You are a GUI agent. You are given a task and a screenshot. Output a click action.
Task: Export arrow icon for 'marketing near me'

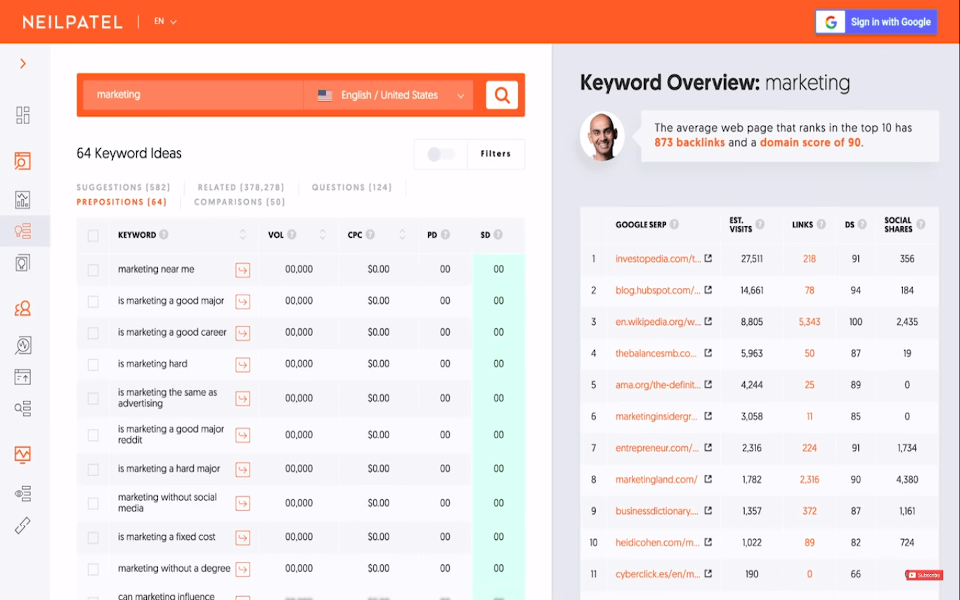click(x=242, y=270)
